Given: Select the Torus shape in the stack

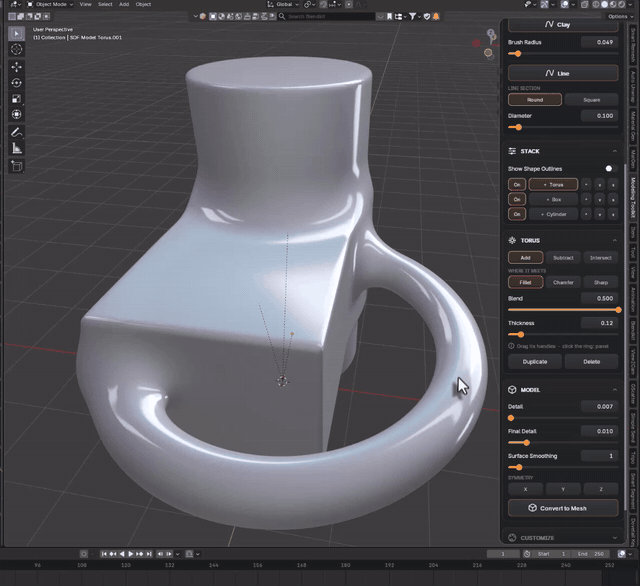Looking at the screenshot, I should point(553,184).
